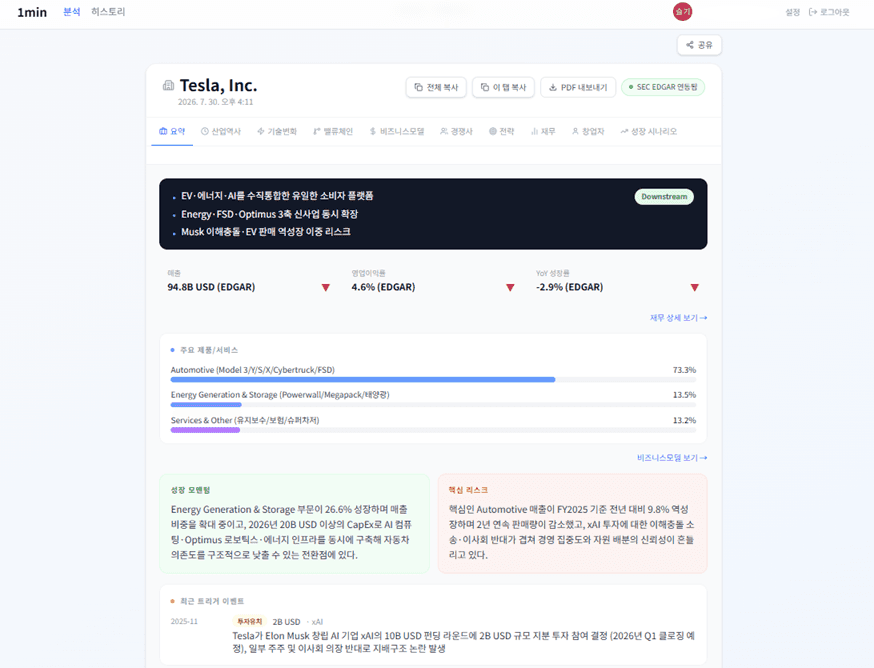
Task: Click the SEC EDGAR 연동됨 badge
Action: pyautogui.click(x=663, y=87)
